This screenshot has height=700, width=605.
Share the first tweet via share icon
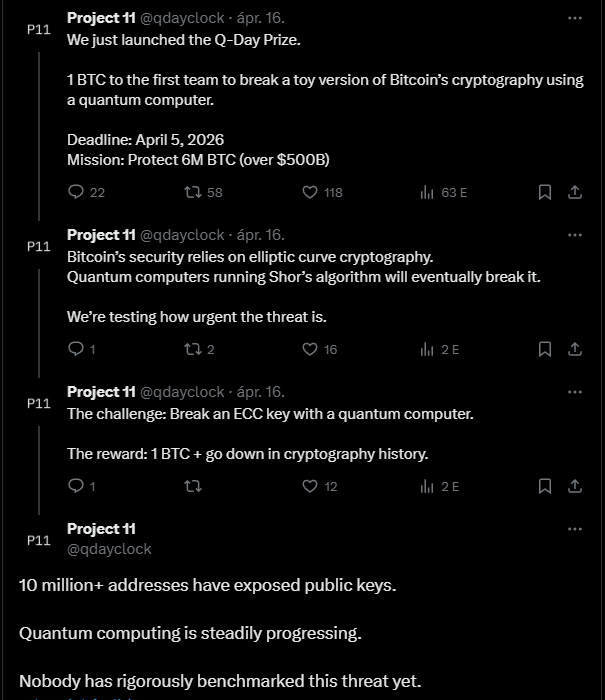click(575, 192)
